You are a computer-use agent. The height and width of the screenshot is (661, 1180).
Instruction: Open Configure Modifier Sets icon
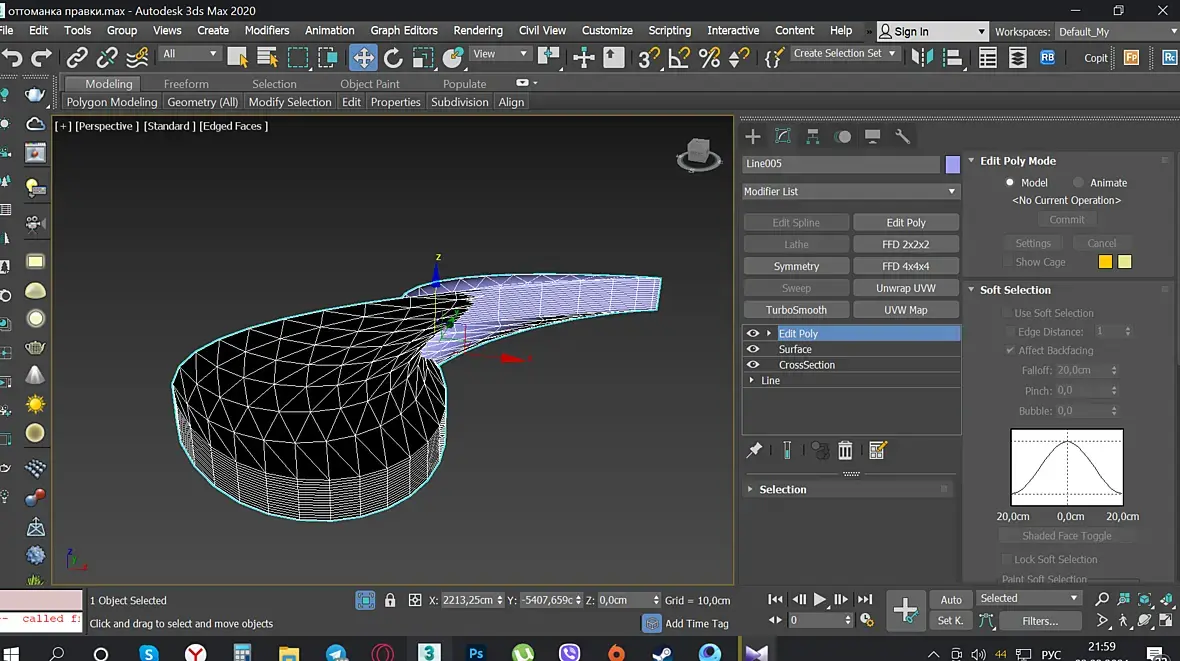(x=878, y=451)
